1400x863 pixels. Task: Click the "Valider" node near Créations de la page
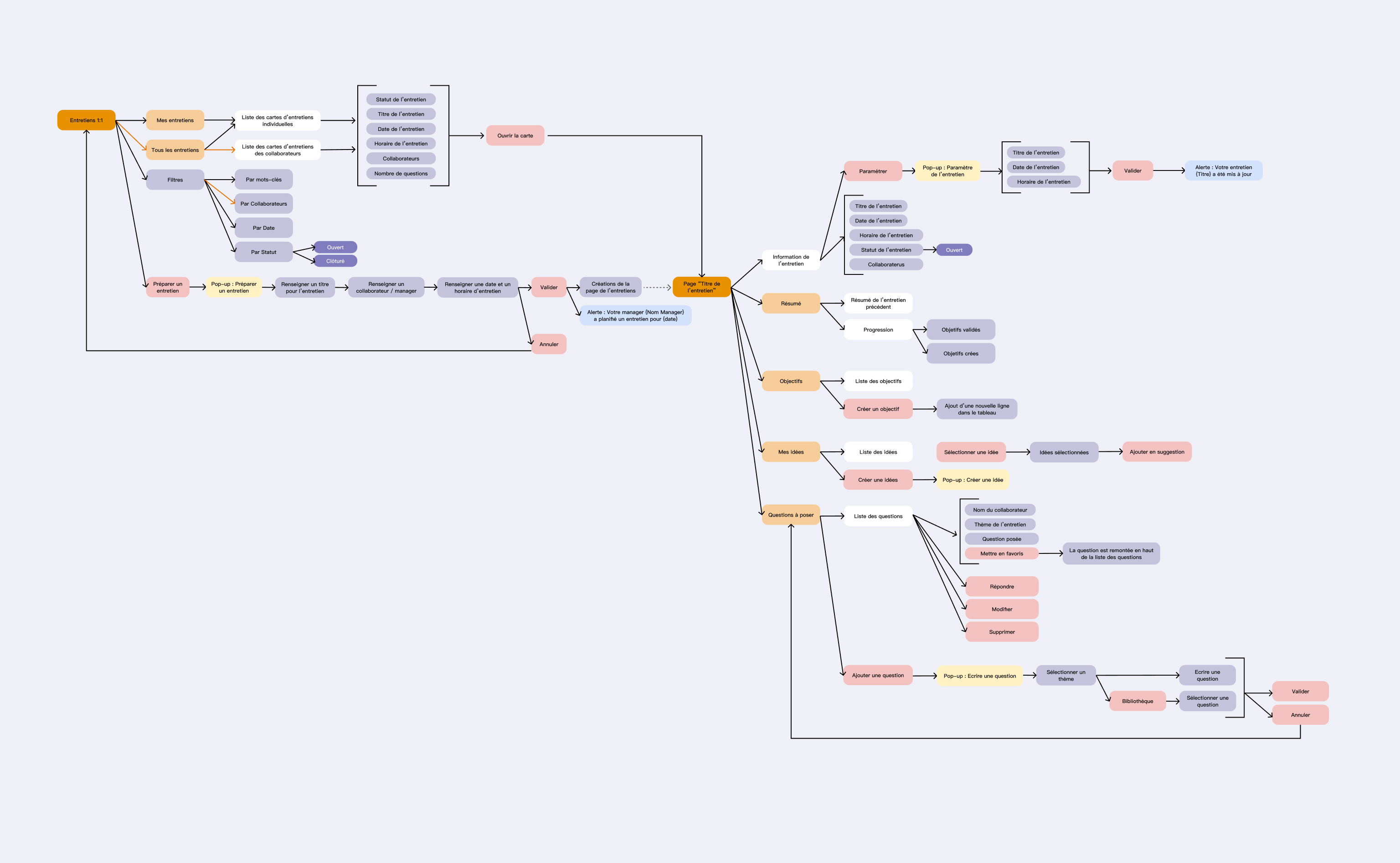click(549, 287)
